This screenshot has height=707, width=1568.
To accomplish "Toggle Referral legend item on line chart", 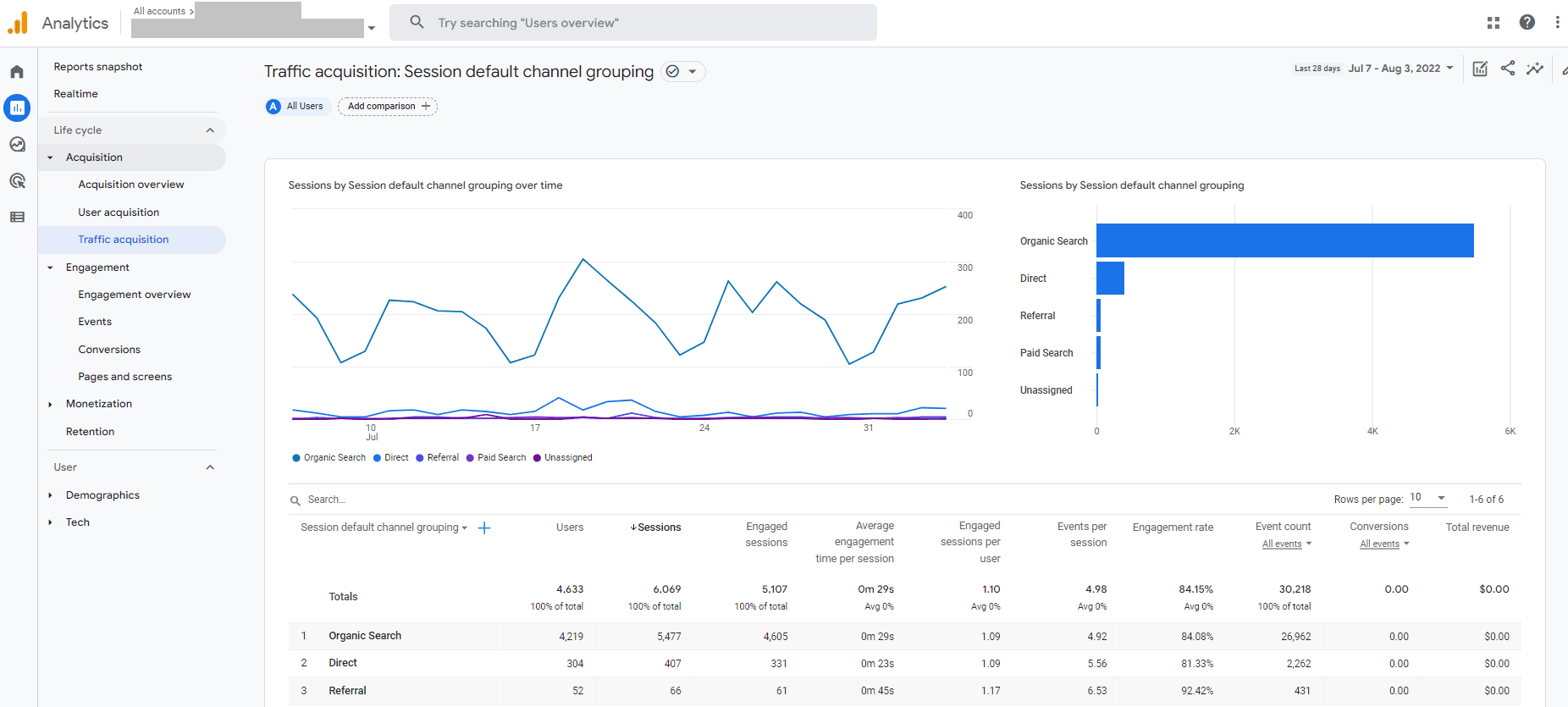I will click(438, 458).
